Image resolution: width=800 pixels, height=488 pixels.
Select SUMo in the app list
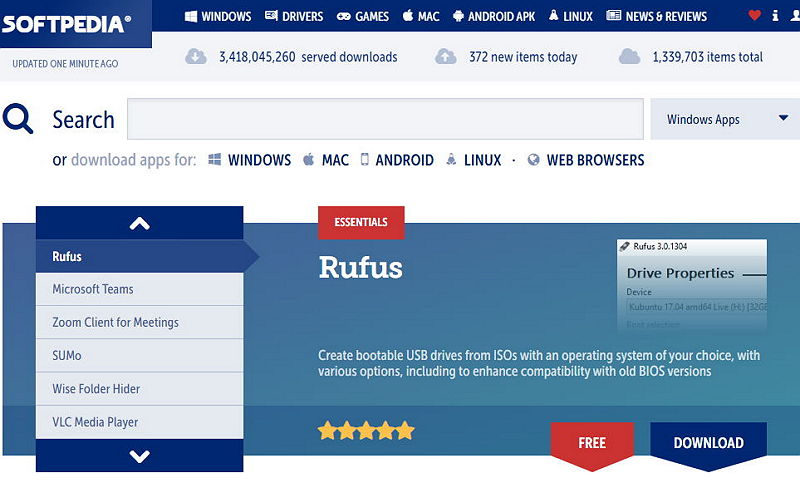pyautogui.click(x=139, y=355)
